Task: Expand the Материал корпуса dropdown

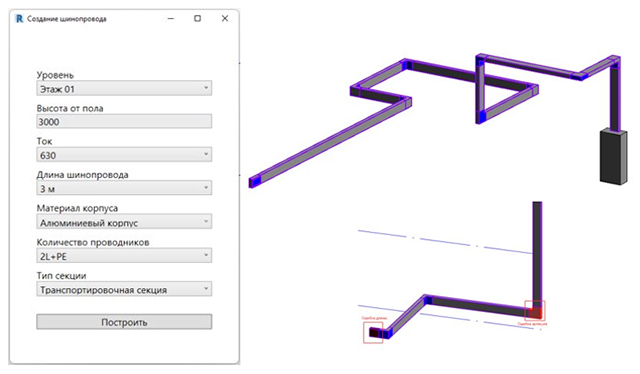Action: (x=124, y=222)
